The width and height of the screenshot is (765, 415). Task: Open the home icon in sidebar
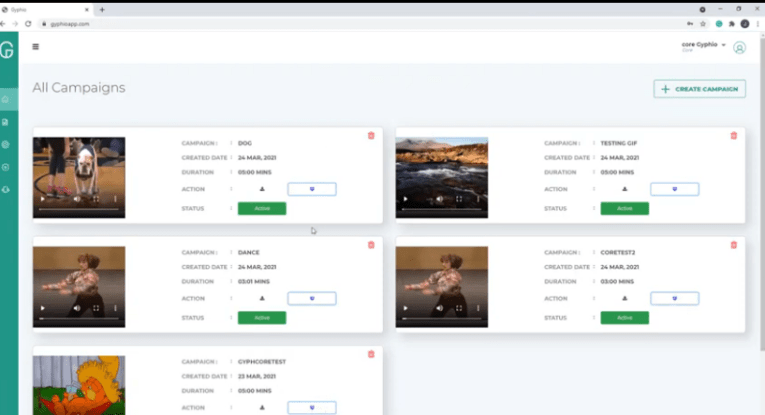(x=5, y=99)
